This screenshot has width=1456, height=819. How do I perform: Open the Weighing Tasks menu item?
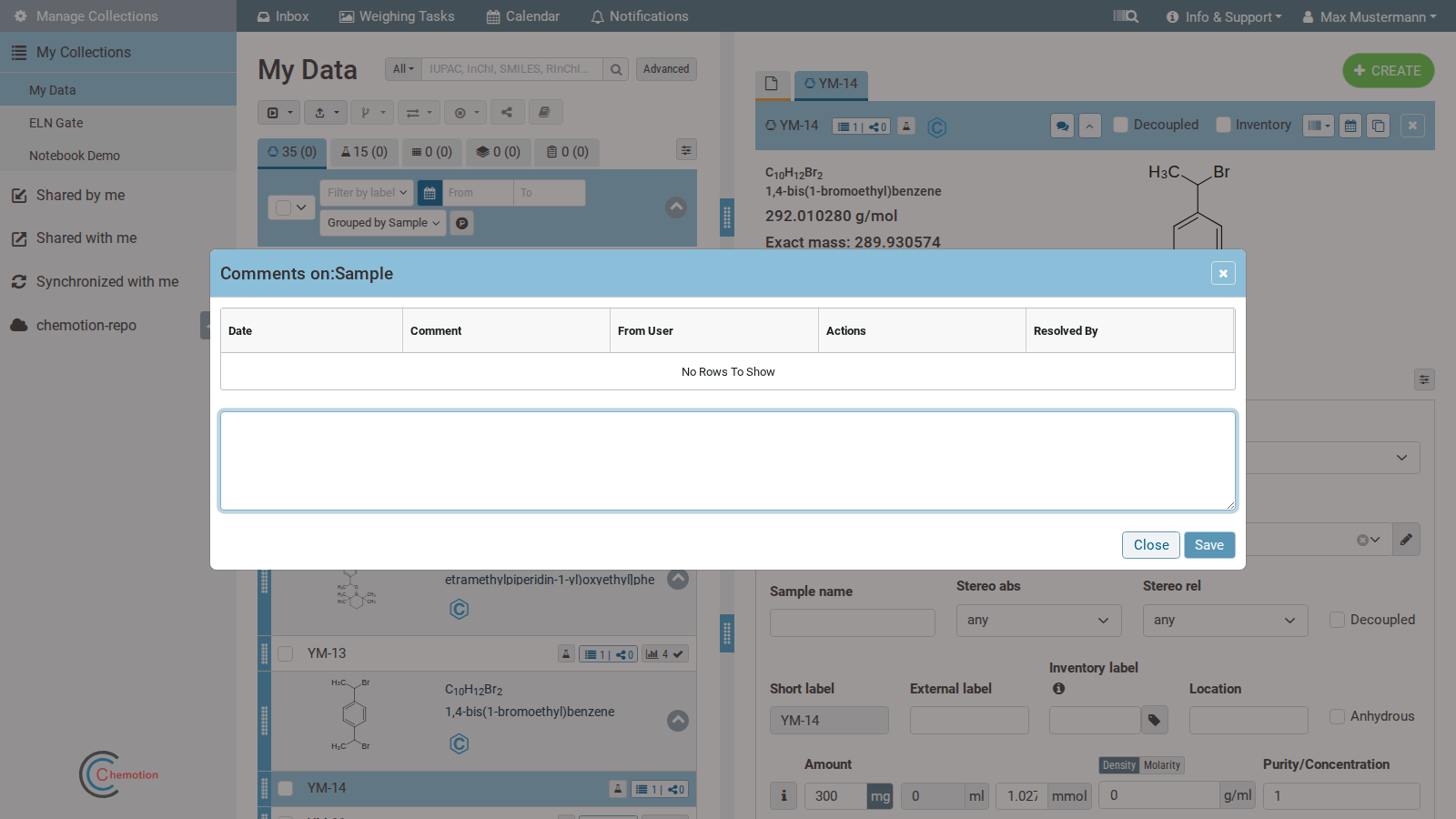pyautogui.click(x=397, y=16)
